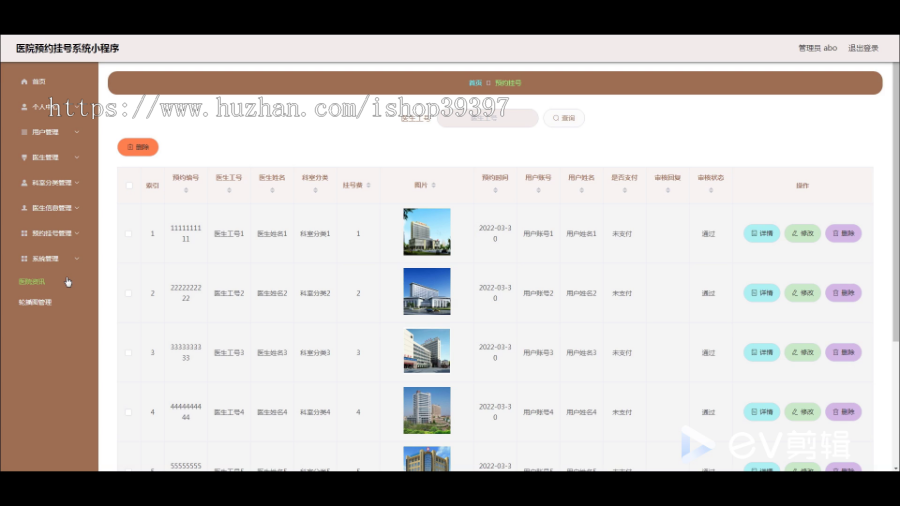Click the 系统管理 grid icon
This screenshot has height=506, width=900.
click(24, 259)
